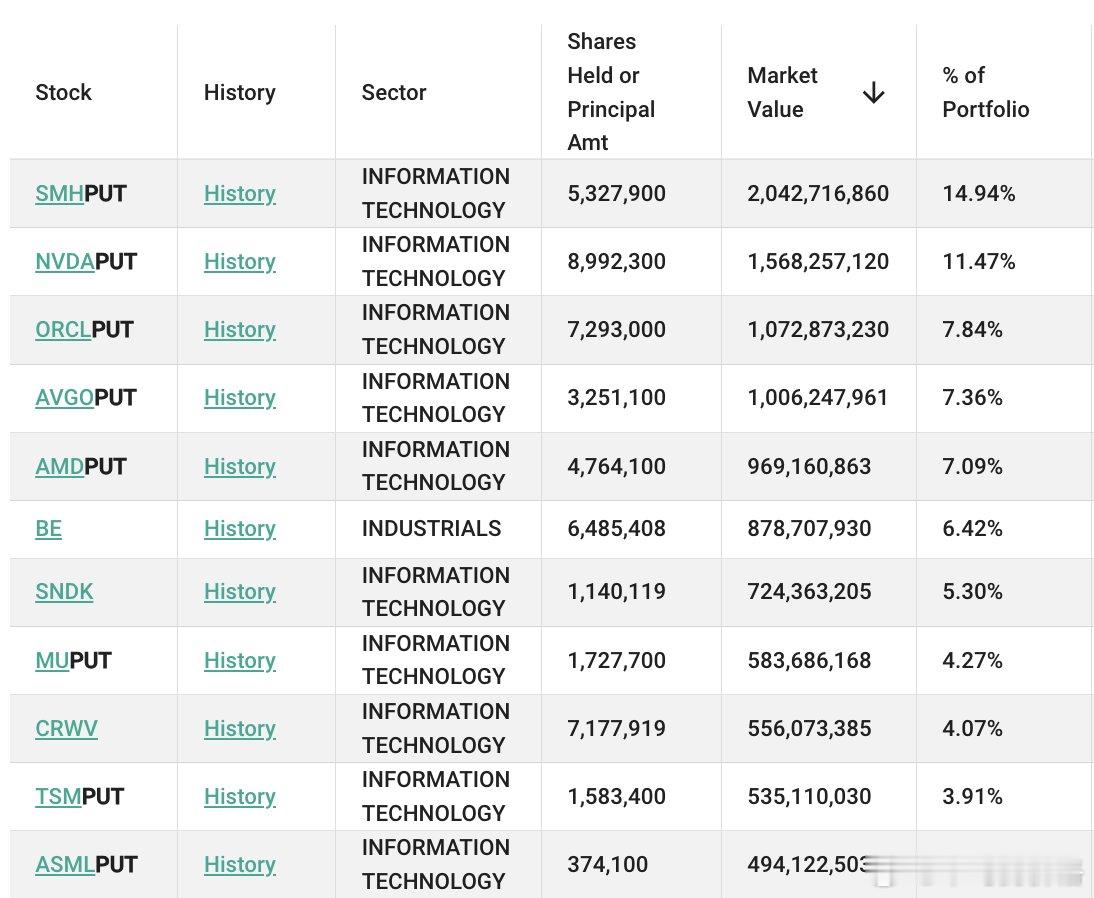Select shares value 6,485,408
The height and width of the screenshot is (898, 1094).
click(x=617, y=528)
